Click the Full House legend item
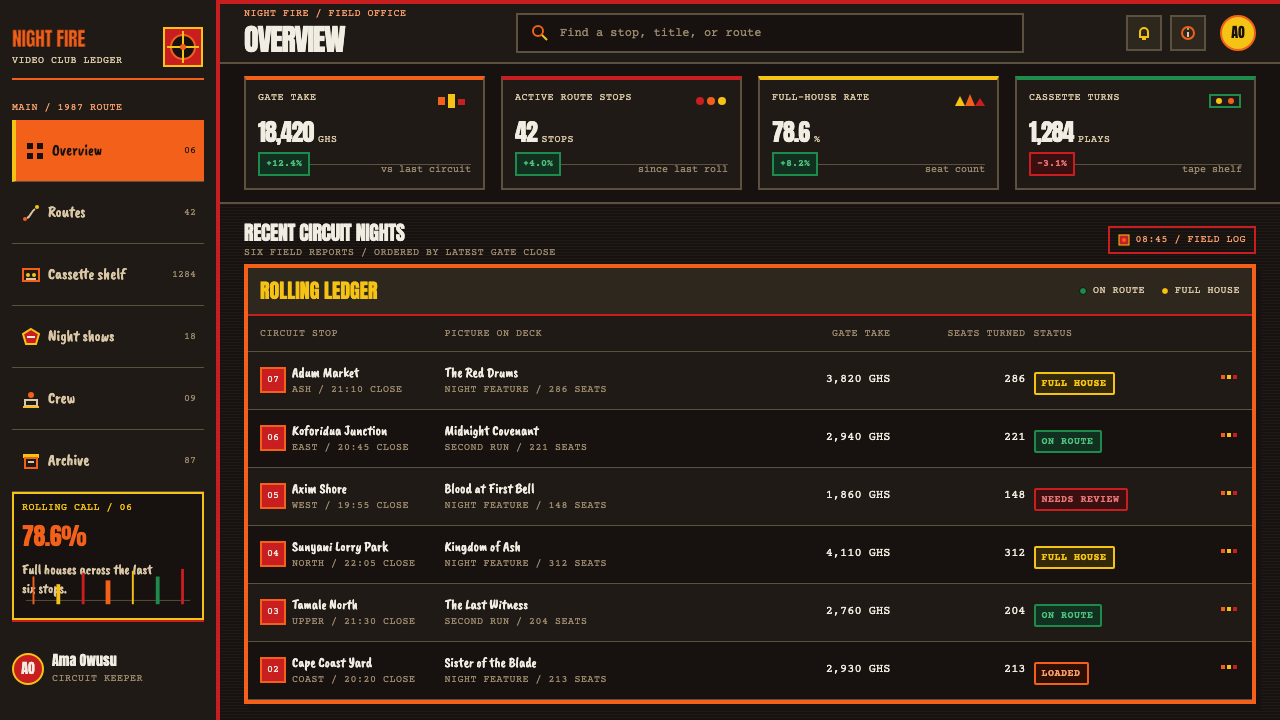Viewport: 1280px width, 720px height. click(1201, 291)
